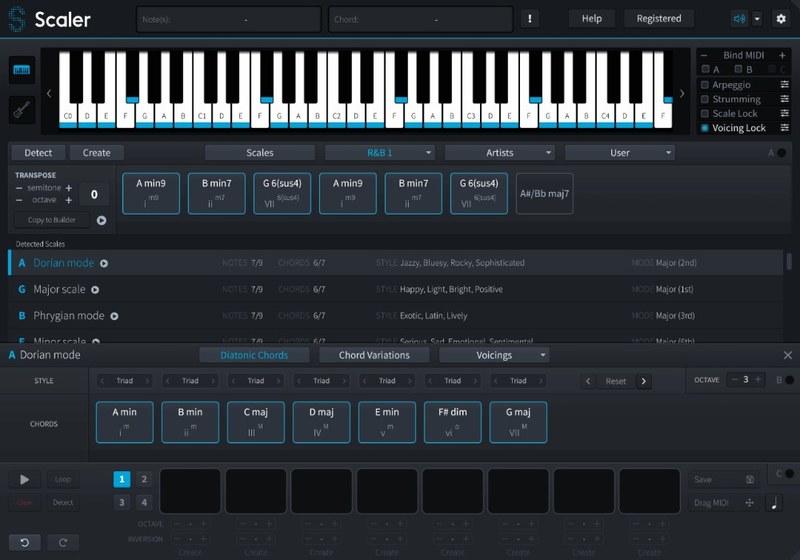Switch to the guitar fretboard view
The width and height of the screenshot is (800, 560).
(x=21, y=109)
